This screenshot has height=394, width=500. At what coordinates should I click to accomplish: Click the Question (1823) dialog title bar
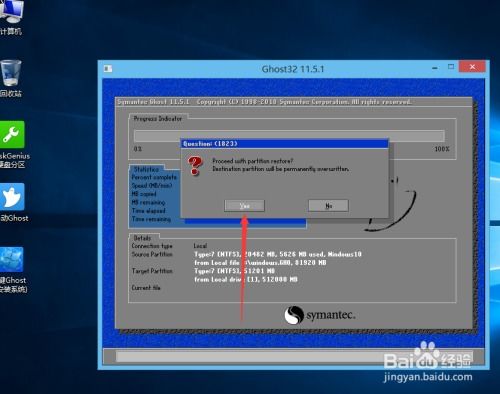285,144
